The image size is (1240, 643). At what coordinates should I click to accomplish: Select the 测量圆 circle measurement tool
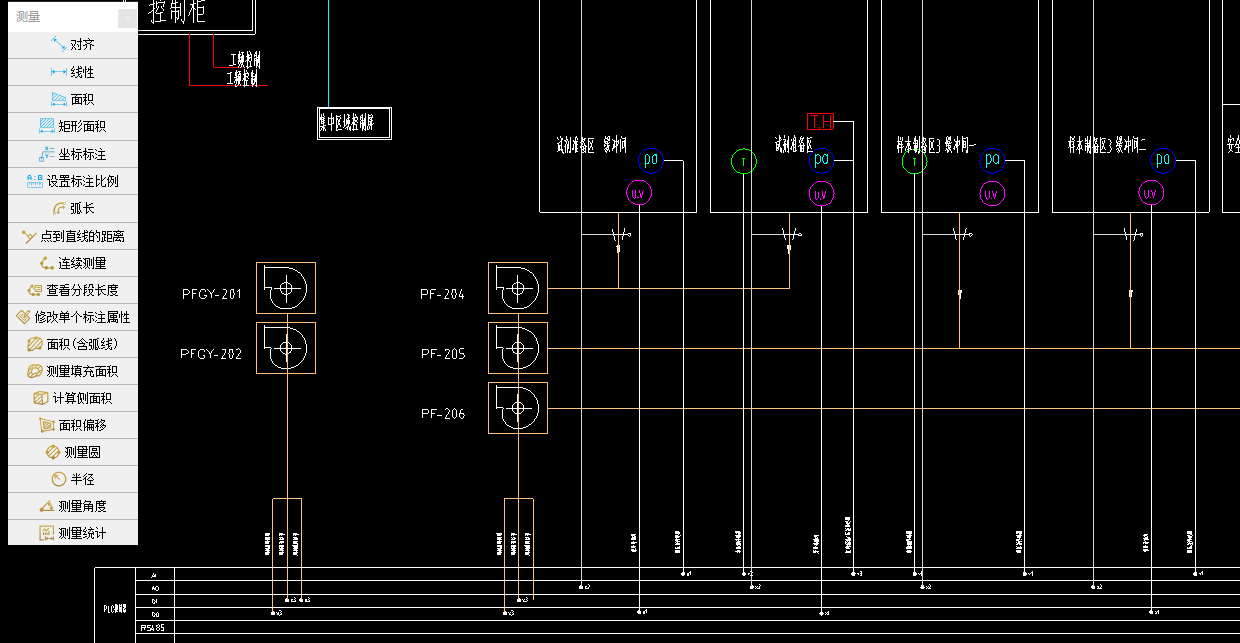[72, 452]
